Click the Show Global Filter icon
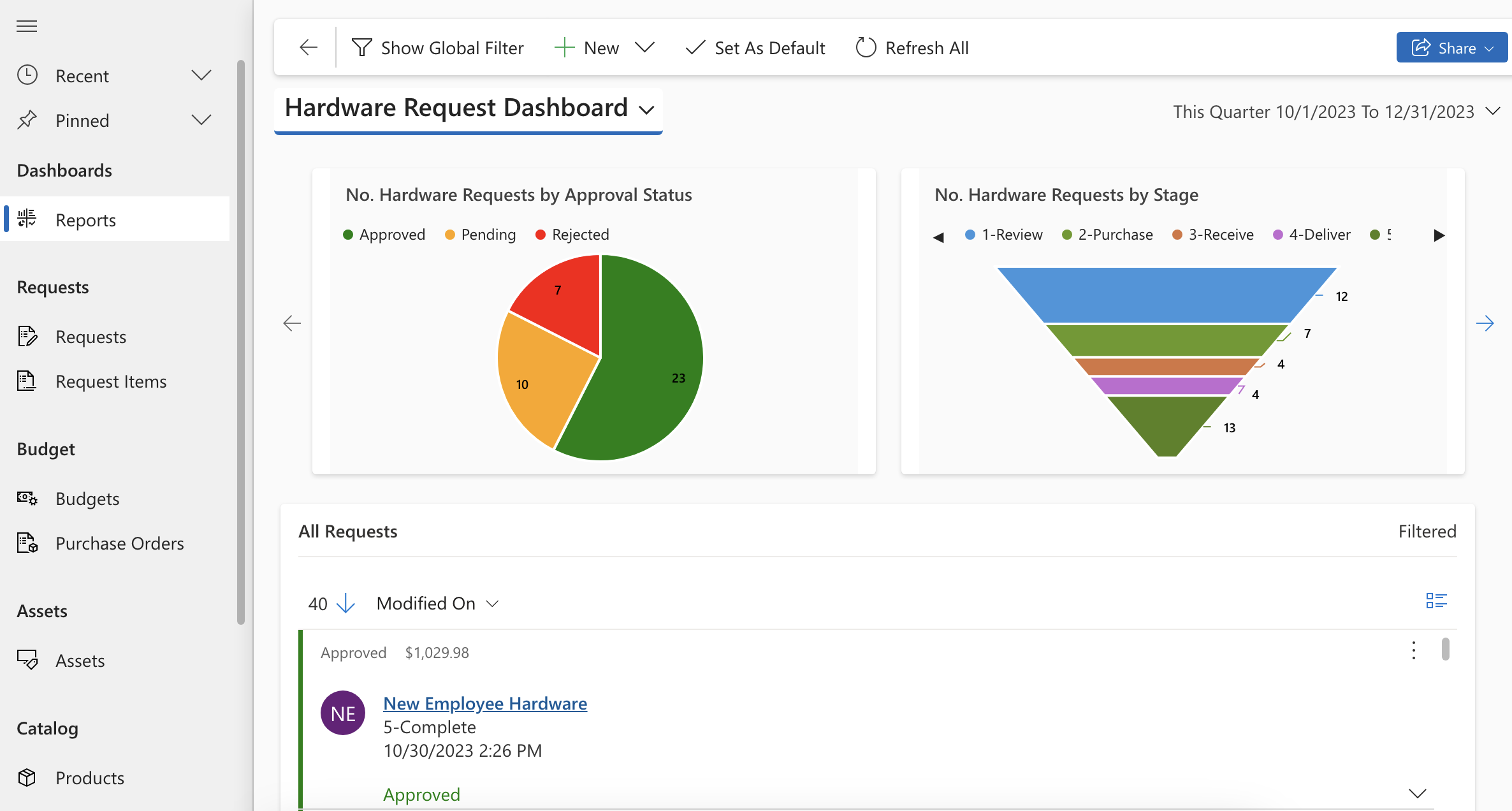 [361, 47]
